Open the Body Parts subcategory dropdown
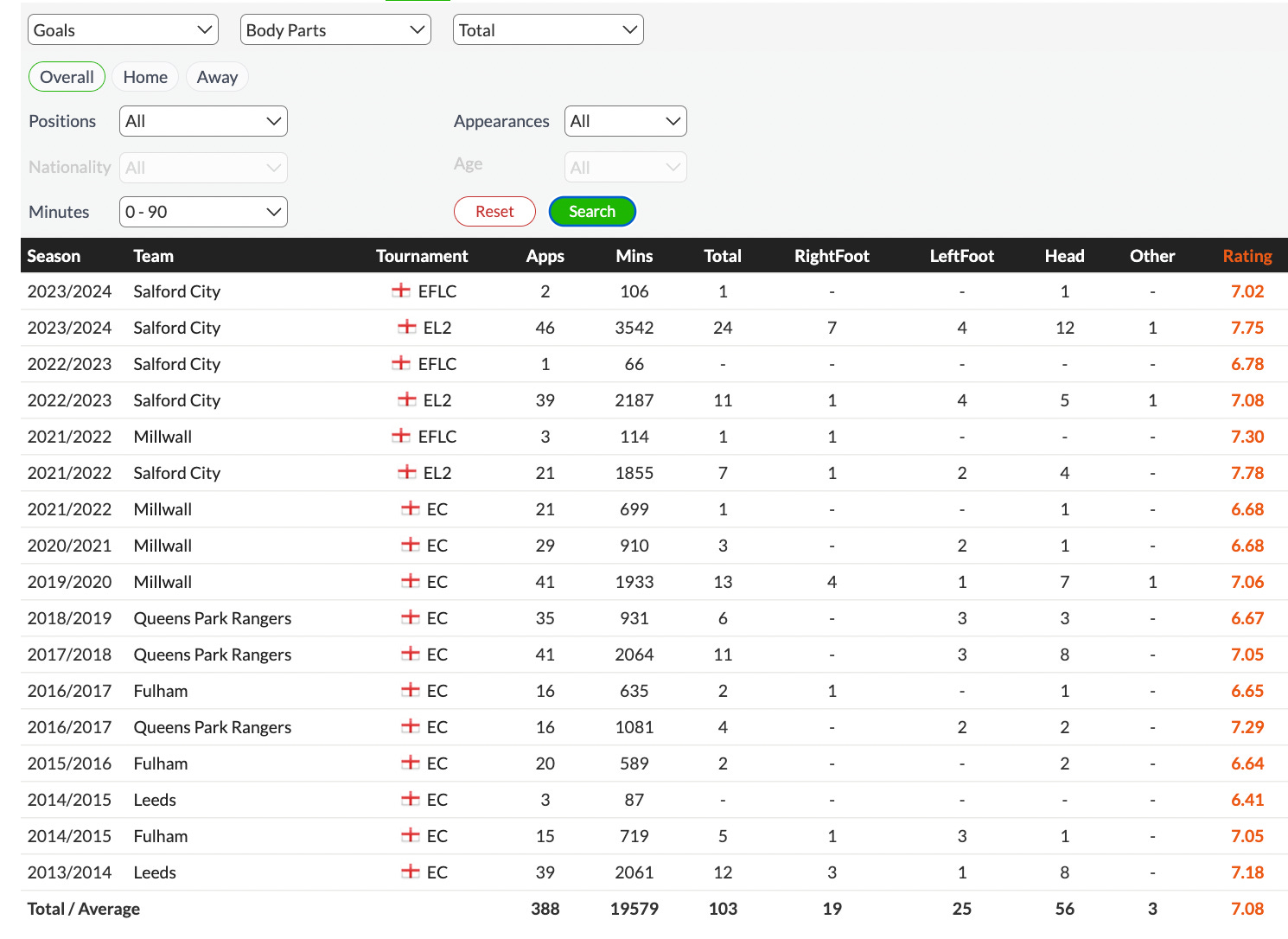Screen dimensions: 1288x939 335,30
